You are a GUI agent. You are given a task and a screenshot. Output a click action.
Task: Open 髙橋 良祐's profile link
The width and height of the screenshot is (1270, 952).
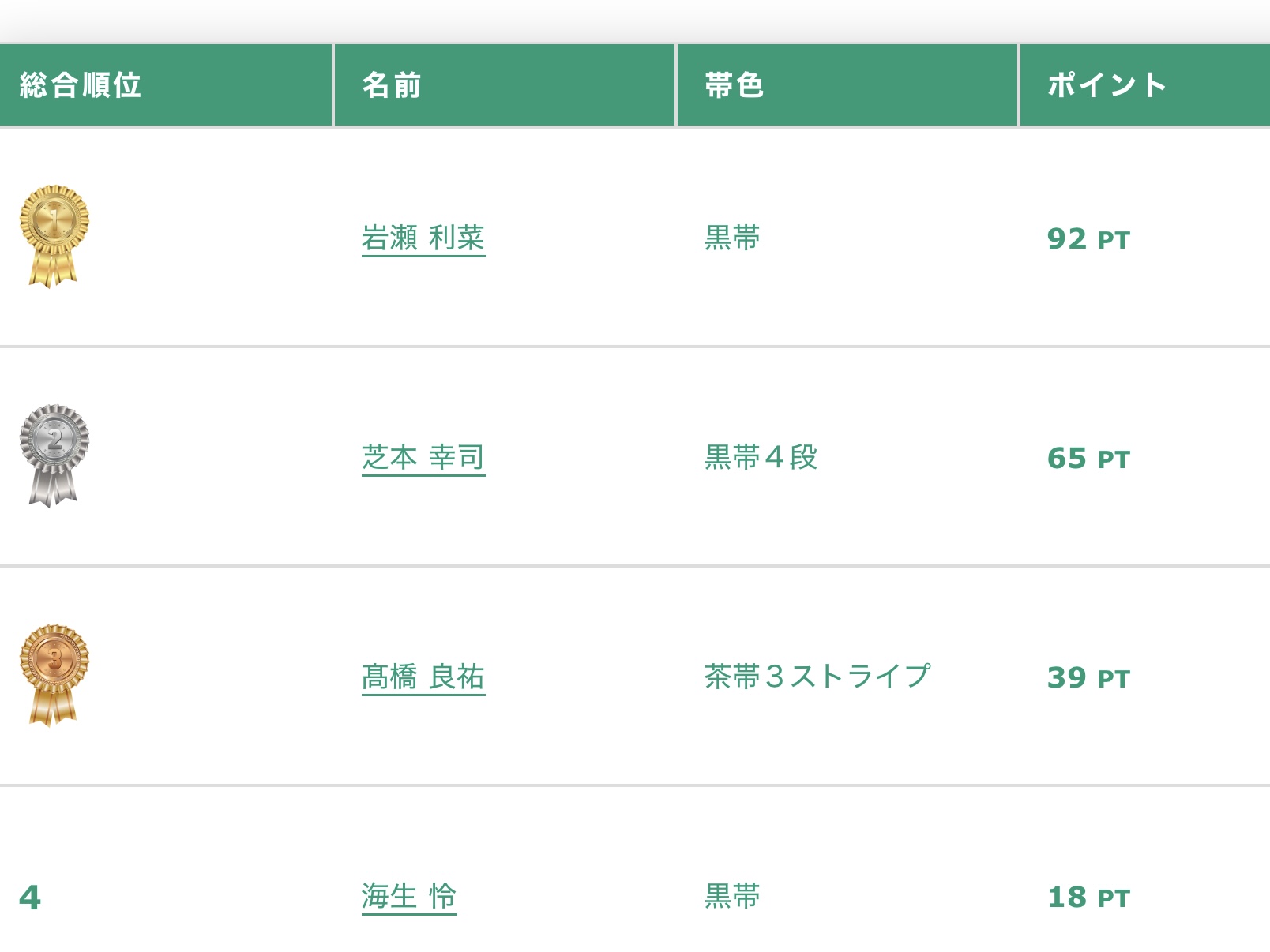pos(423,677)
